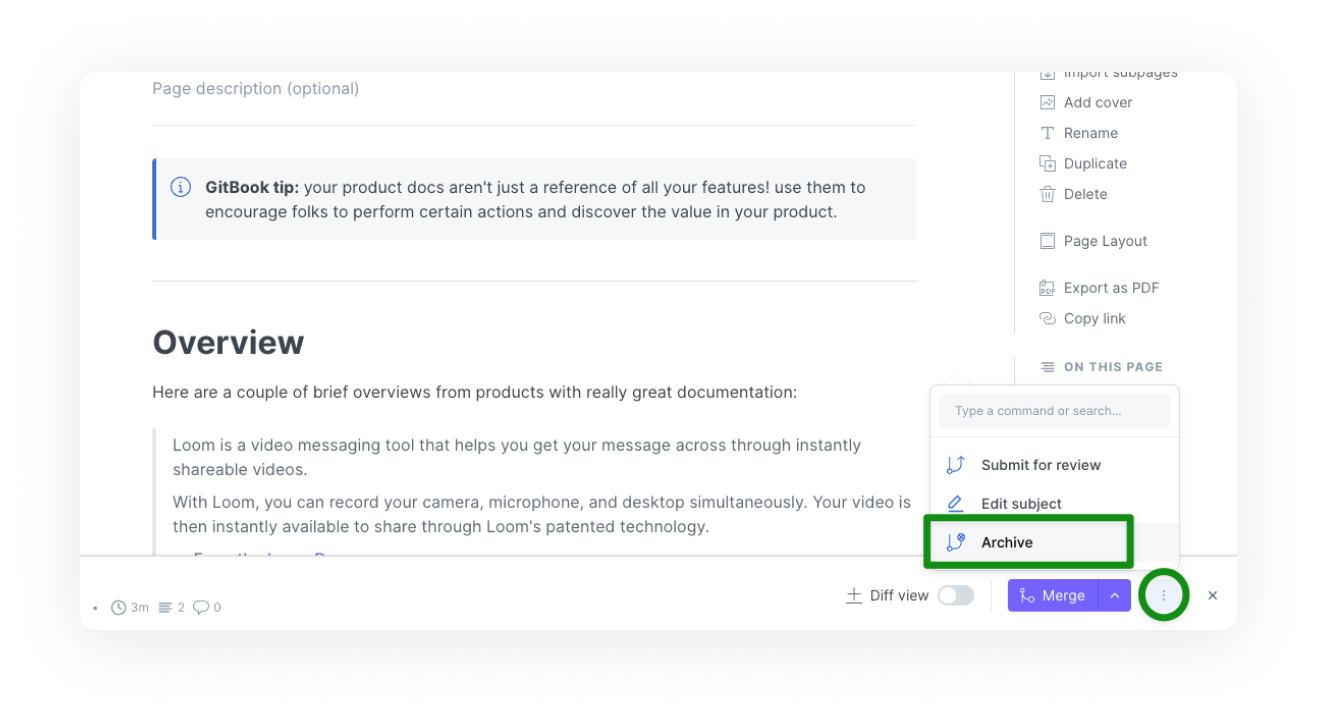Click the purple Merge button
This screenshot has height=711, width=1317.
coord(1053,595)
